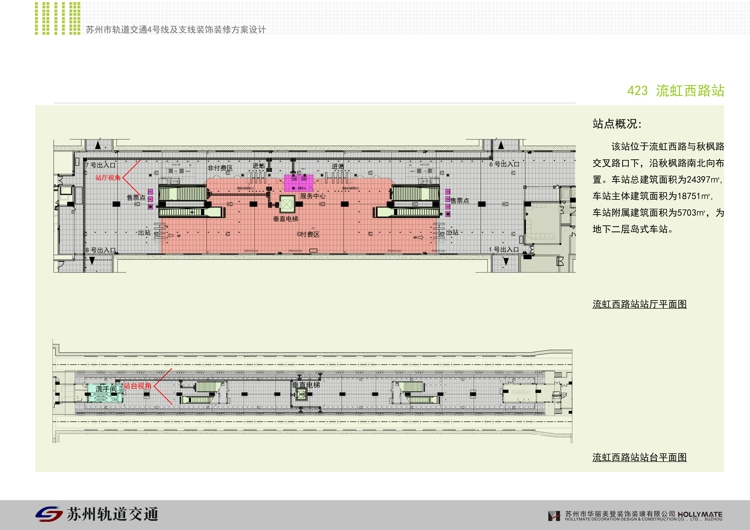Click the 服务中心 label
This screenshot has width=750, height=530.
(313, 196)
